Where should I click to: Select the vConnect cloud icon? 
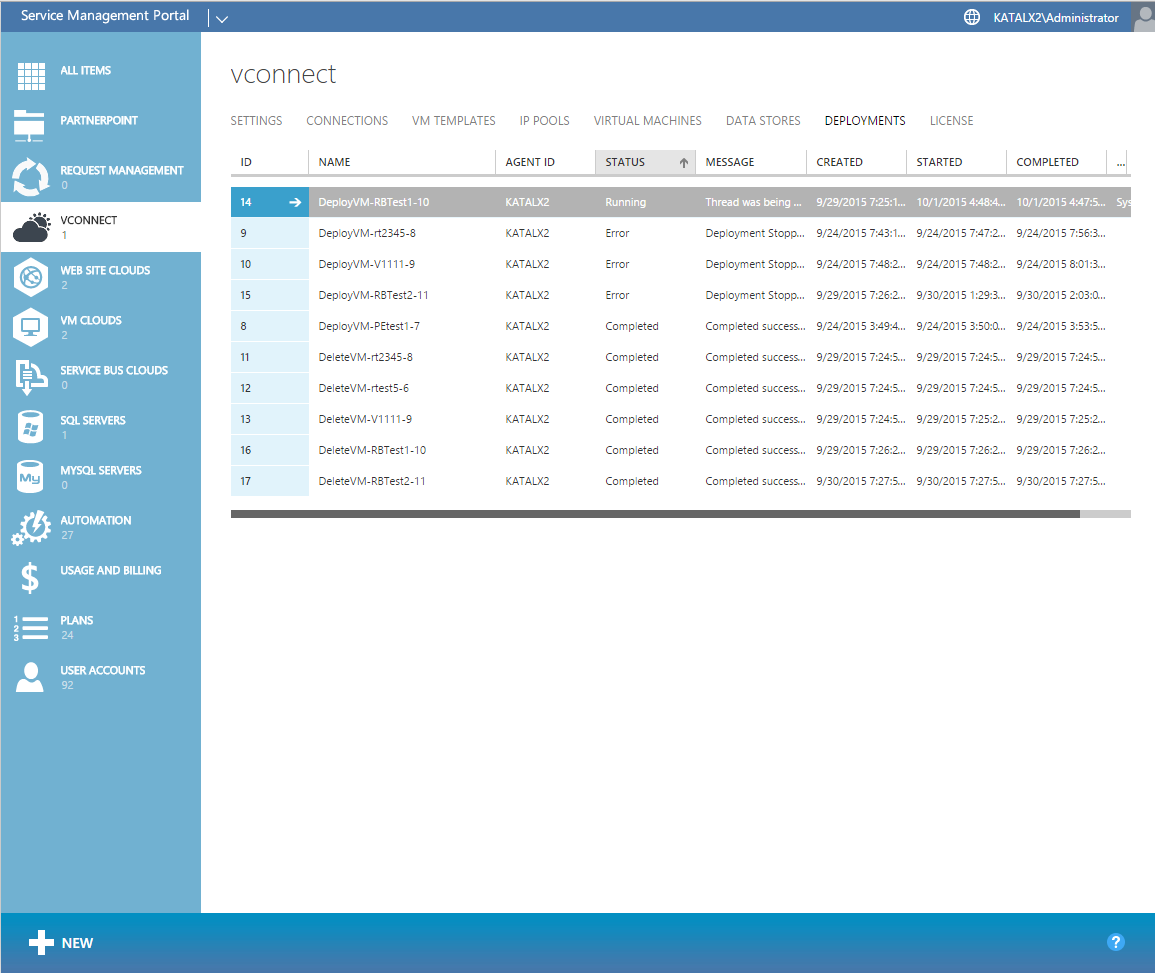32,227
